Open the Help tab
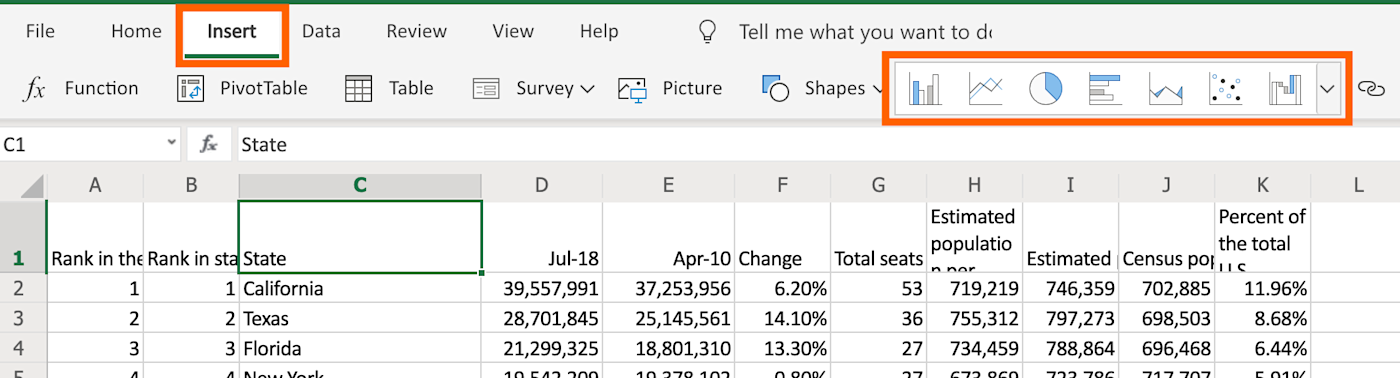 coord(599,31)
